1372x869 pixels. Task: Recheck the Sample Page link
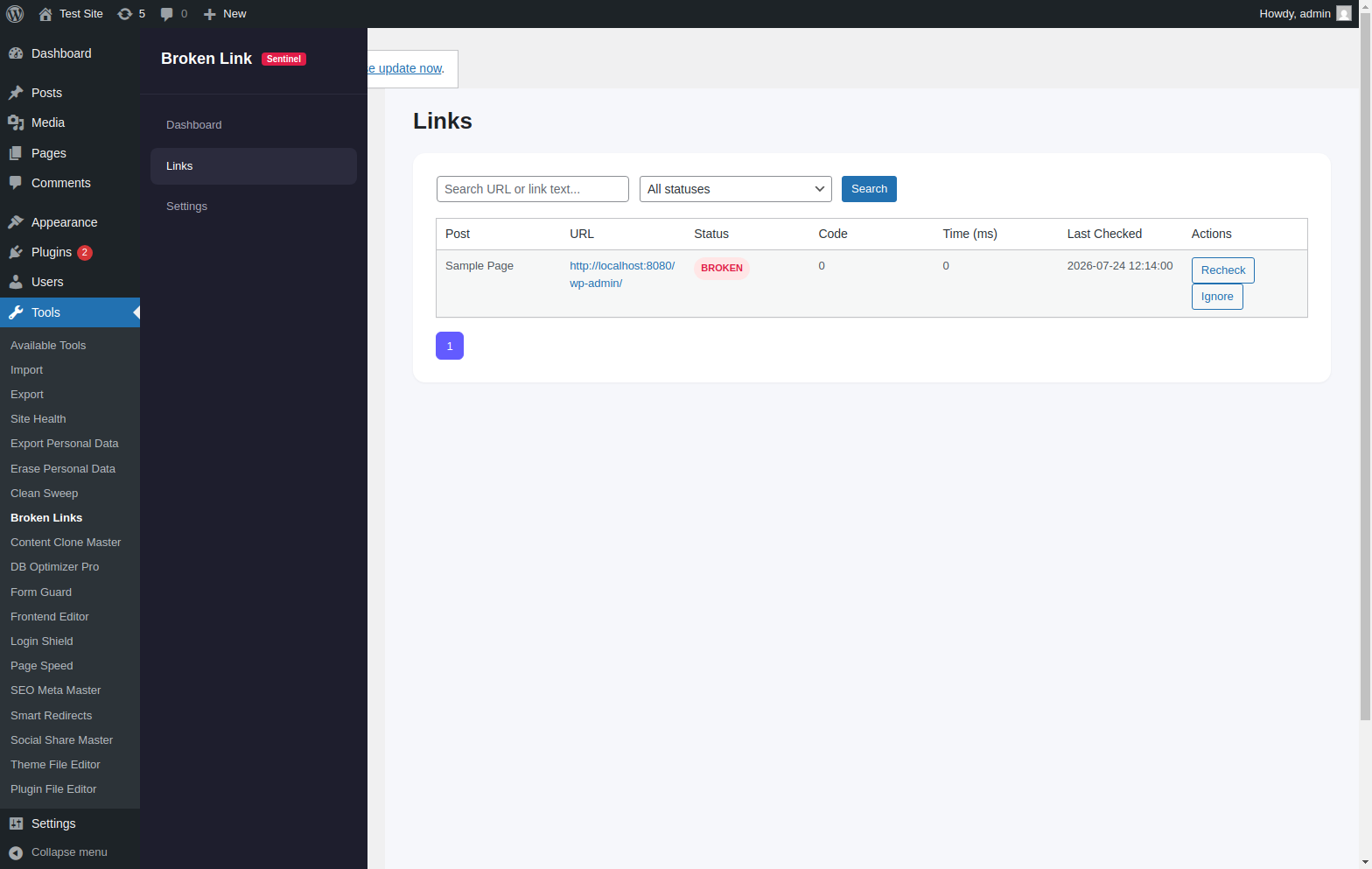pyautogui.click(x=1222, y=270)
